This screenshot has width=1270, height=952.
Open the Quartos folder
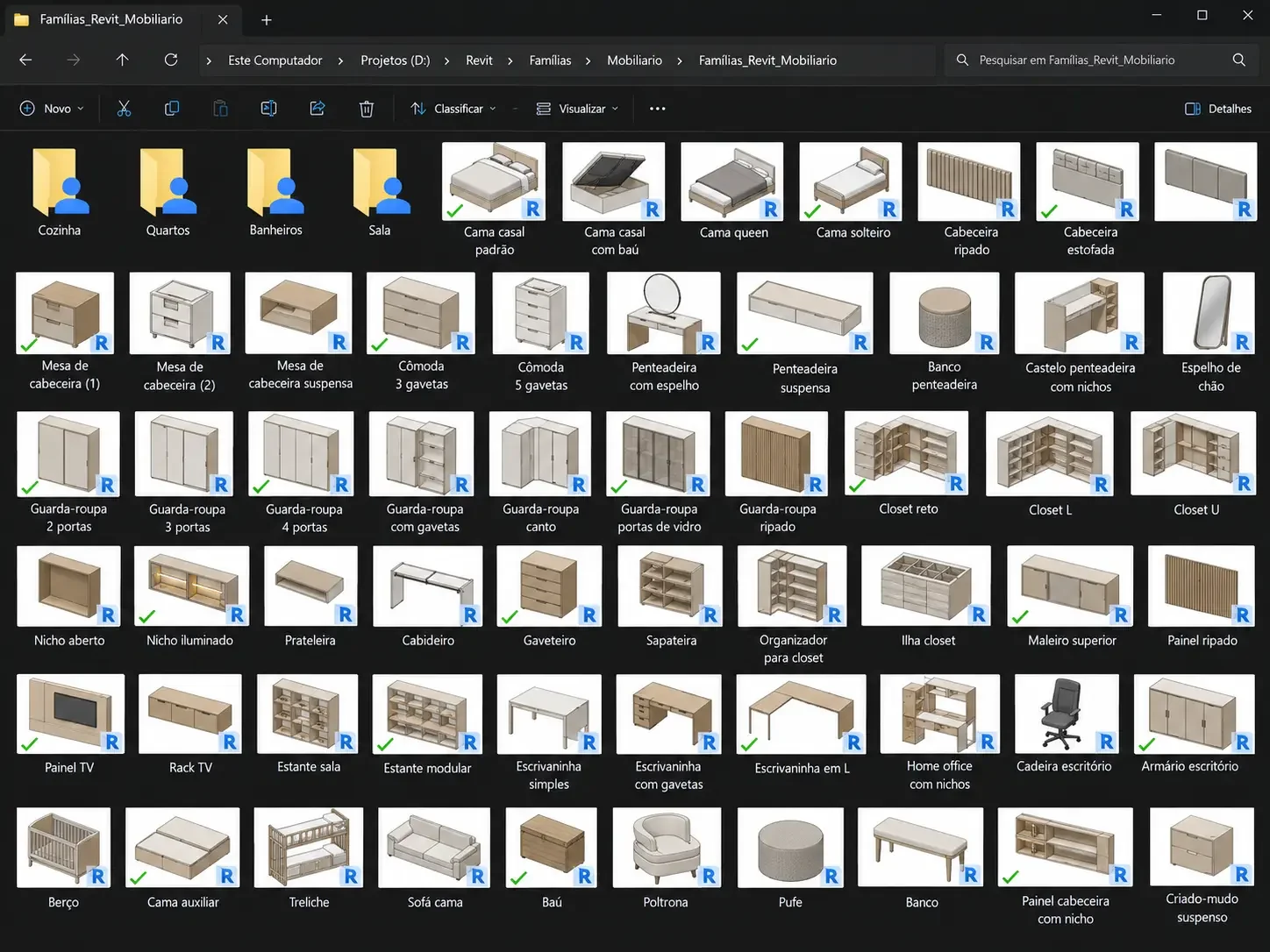(x=168, y=192)
